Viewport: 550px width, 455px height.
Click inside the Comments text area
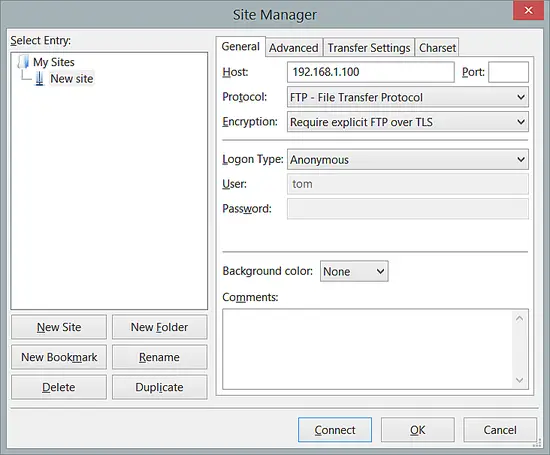[368, 349]
